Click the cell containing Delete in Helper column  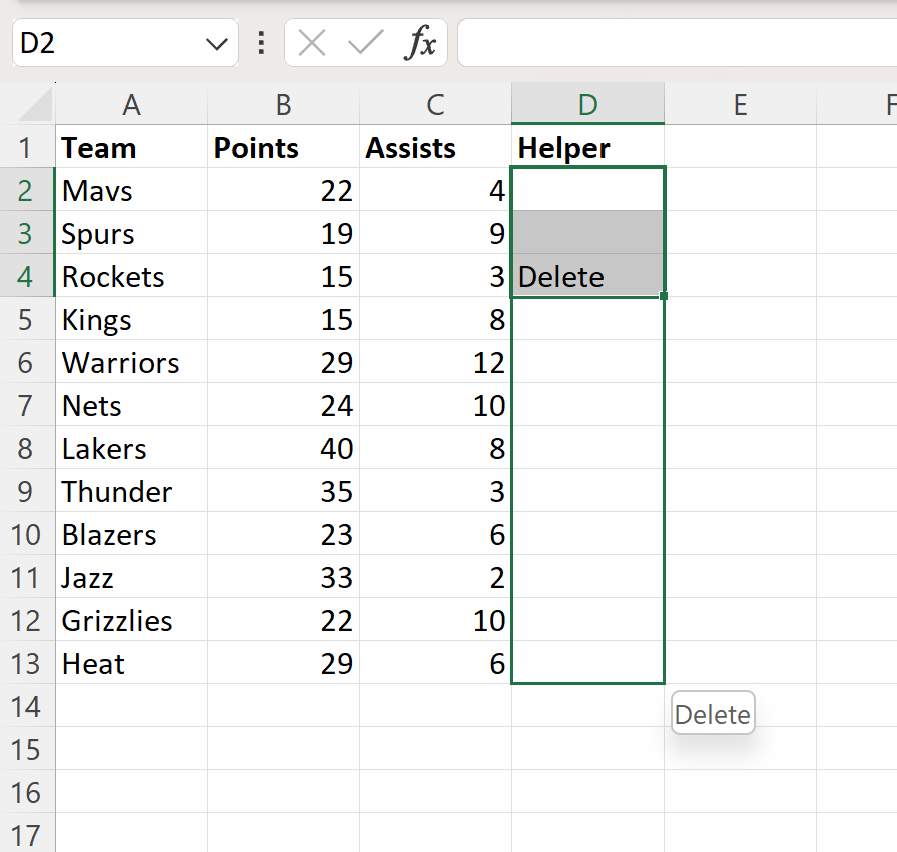587,277
